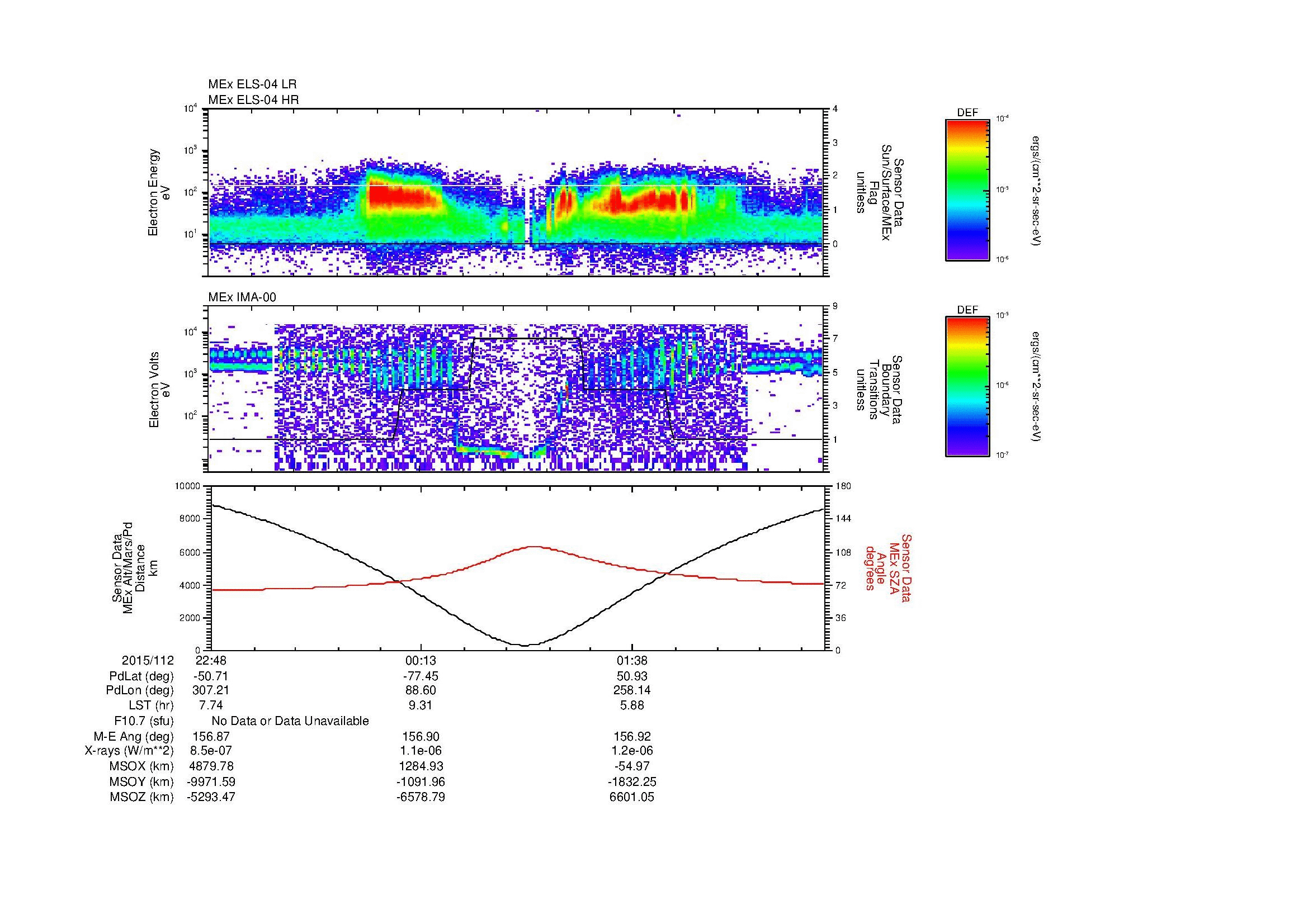Viewport: 1308px width, 924px height.
Task: Select the lower DEF ion color bar
Action: (x=967, y=387)
